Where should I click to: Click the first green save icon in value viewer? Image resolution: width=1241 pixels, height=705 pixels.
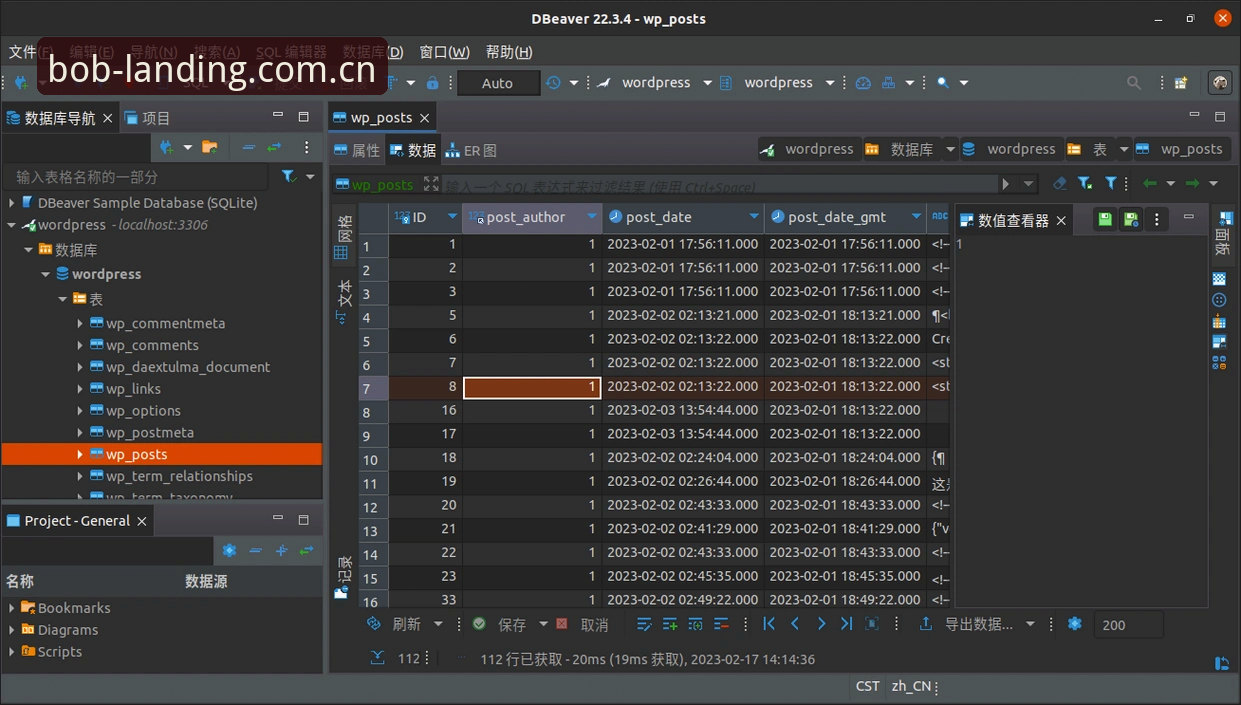pyautogui.click(x=1105, y=219)
